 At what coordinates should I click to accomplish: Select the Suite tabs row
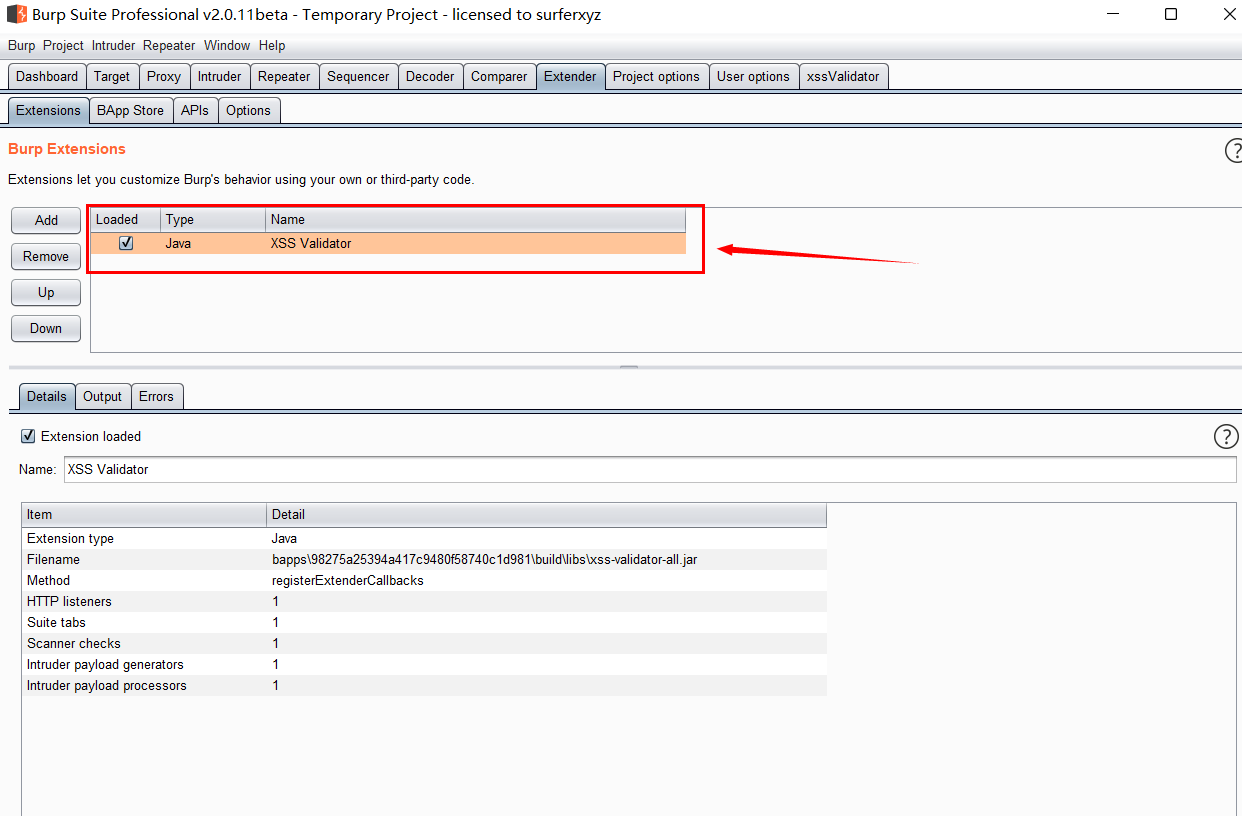point(424,623)
